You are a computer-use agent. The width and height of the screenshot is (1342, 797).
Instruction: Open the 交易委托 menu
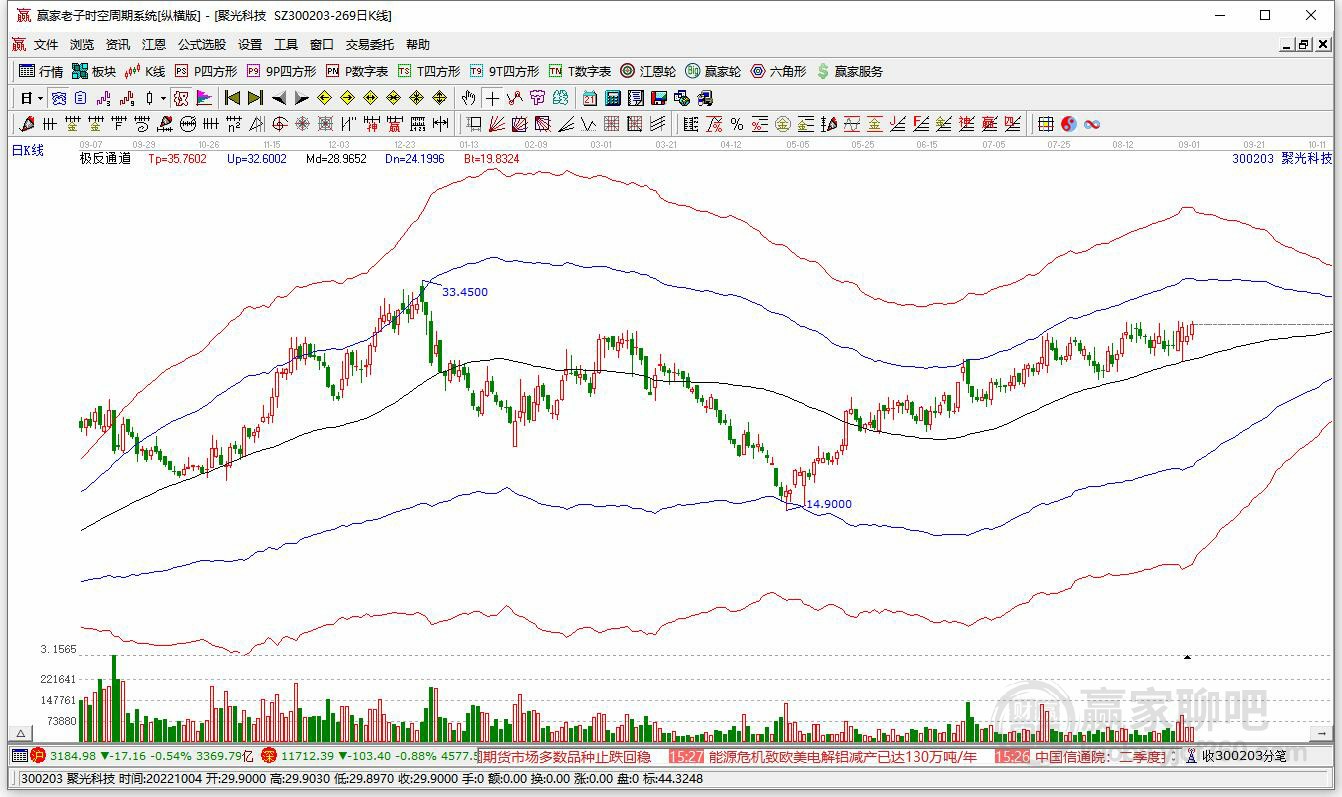[x=370, y=45]
